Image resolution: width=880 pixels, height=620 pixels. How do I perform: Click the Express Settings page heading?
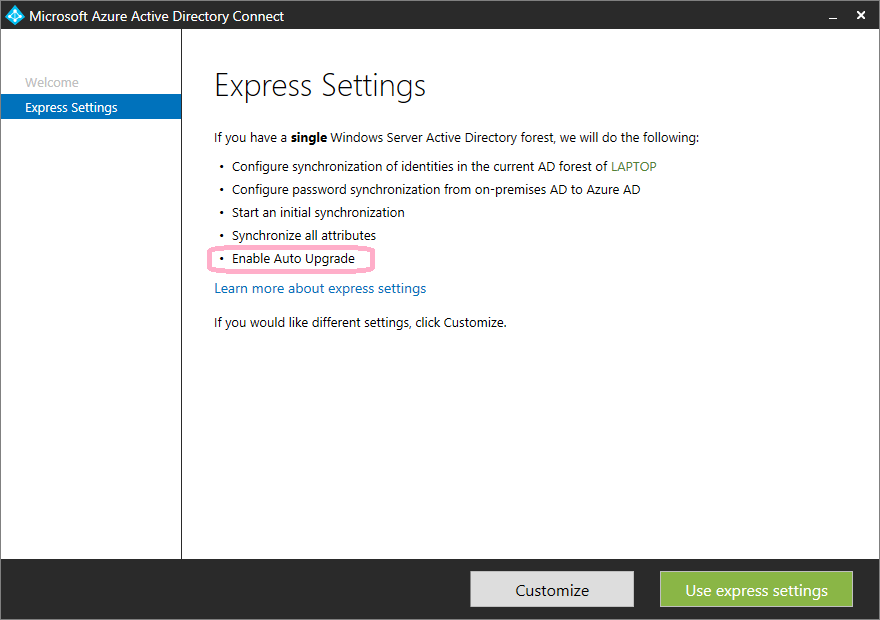[x=320, y=85]
